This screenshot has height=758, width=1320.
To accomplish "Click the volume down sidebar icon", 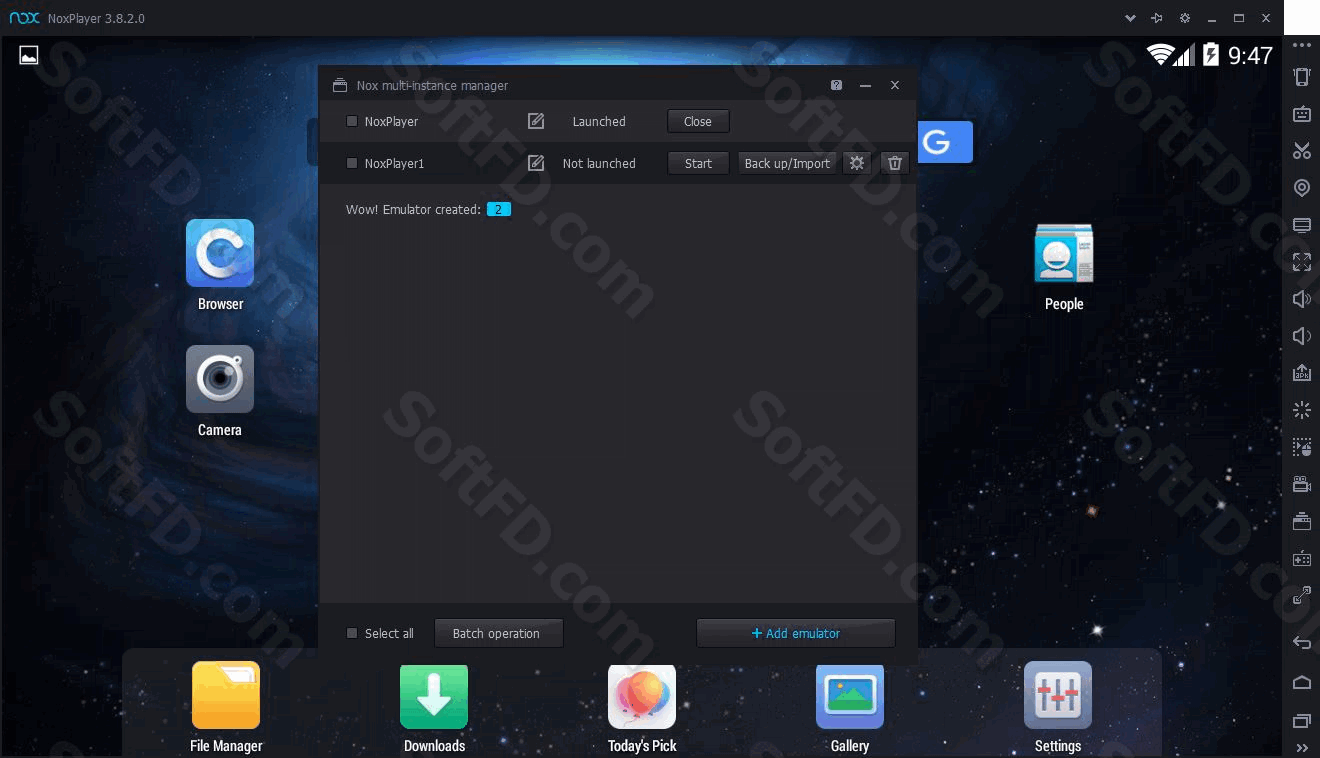I will coord(1301,336).
